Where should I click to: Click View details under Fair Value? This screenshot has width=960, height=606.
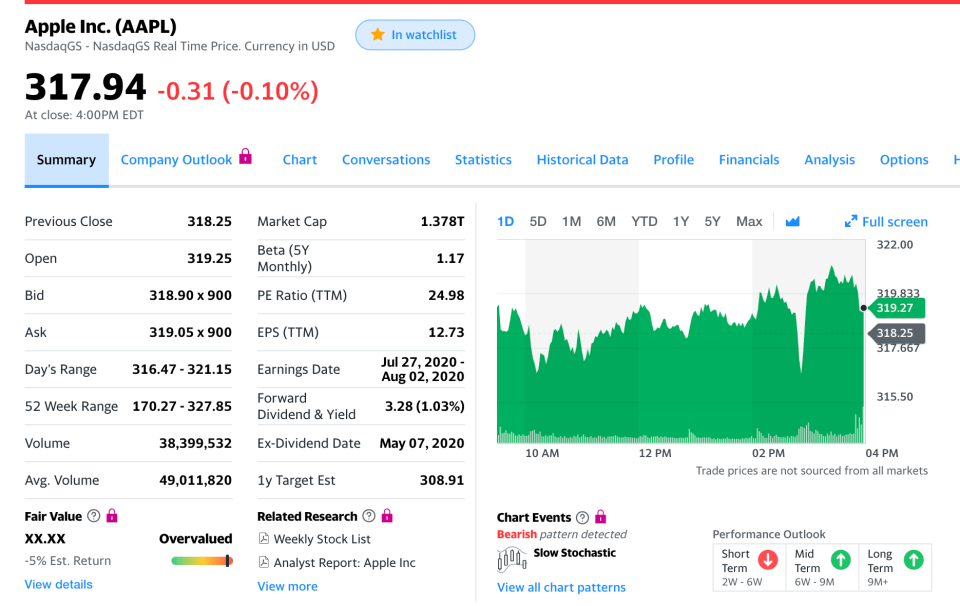click(59, 585)
